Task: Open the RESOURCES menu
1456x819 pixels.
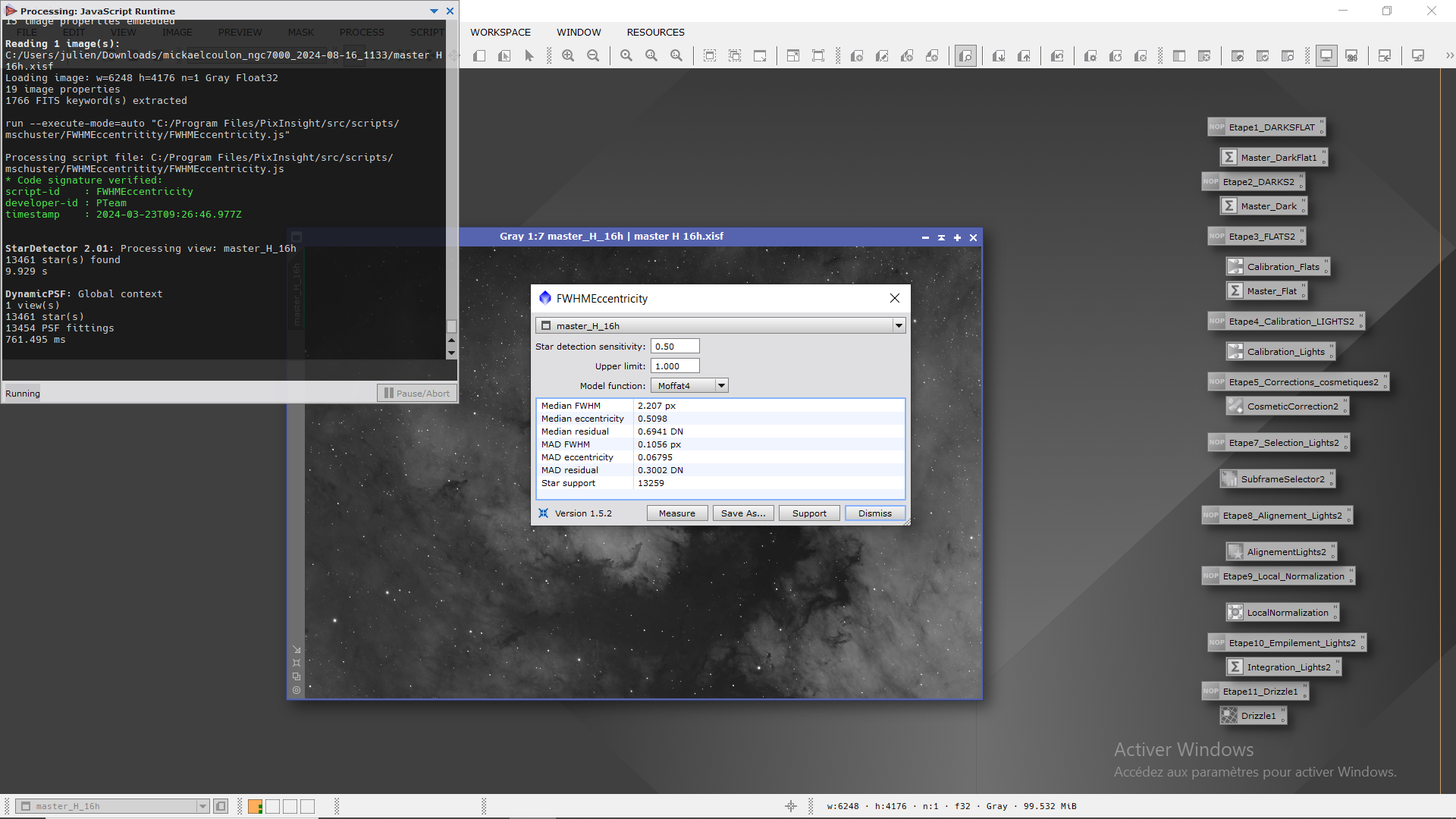Action: (655, 32)
